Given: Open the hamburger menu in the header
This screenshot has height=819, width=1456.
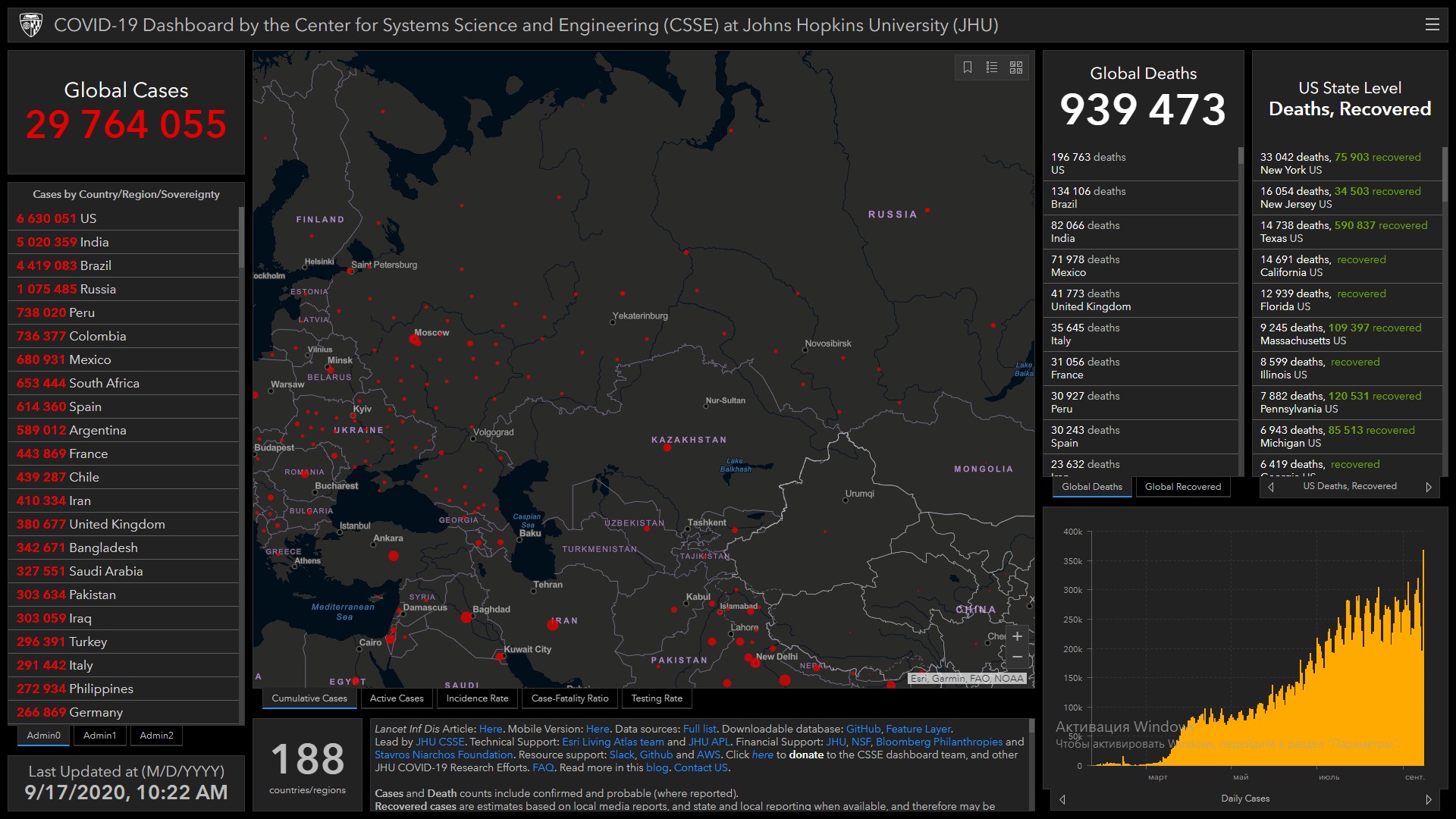Looking at the screenshot, I should click(1432, 25).
